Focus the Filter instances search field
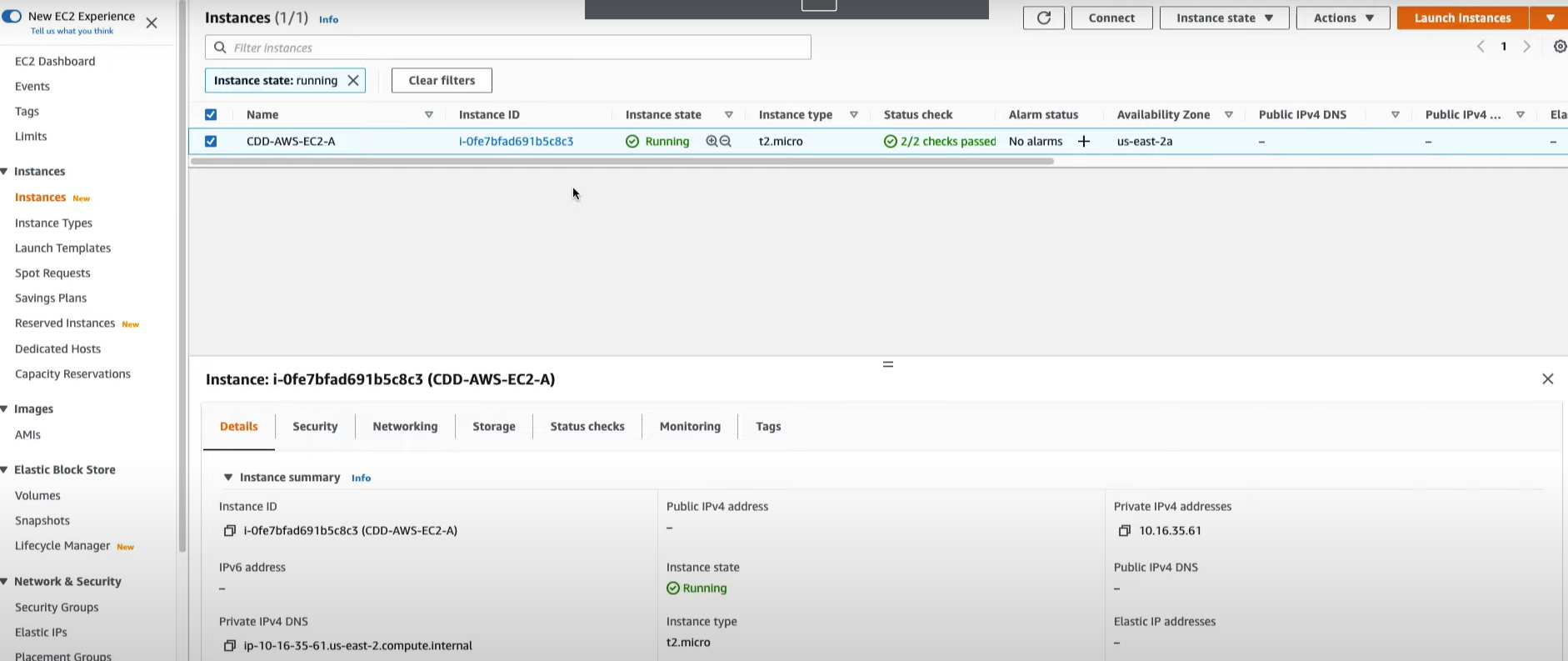This screenshot has width=1568, height=661. point(508,48)
